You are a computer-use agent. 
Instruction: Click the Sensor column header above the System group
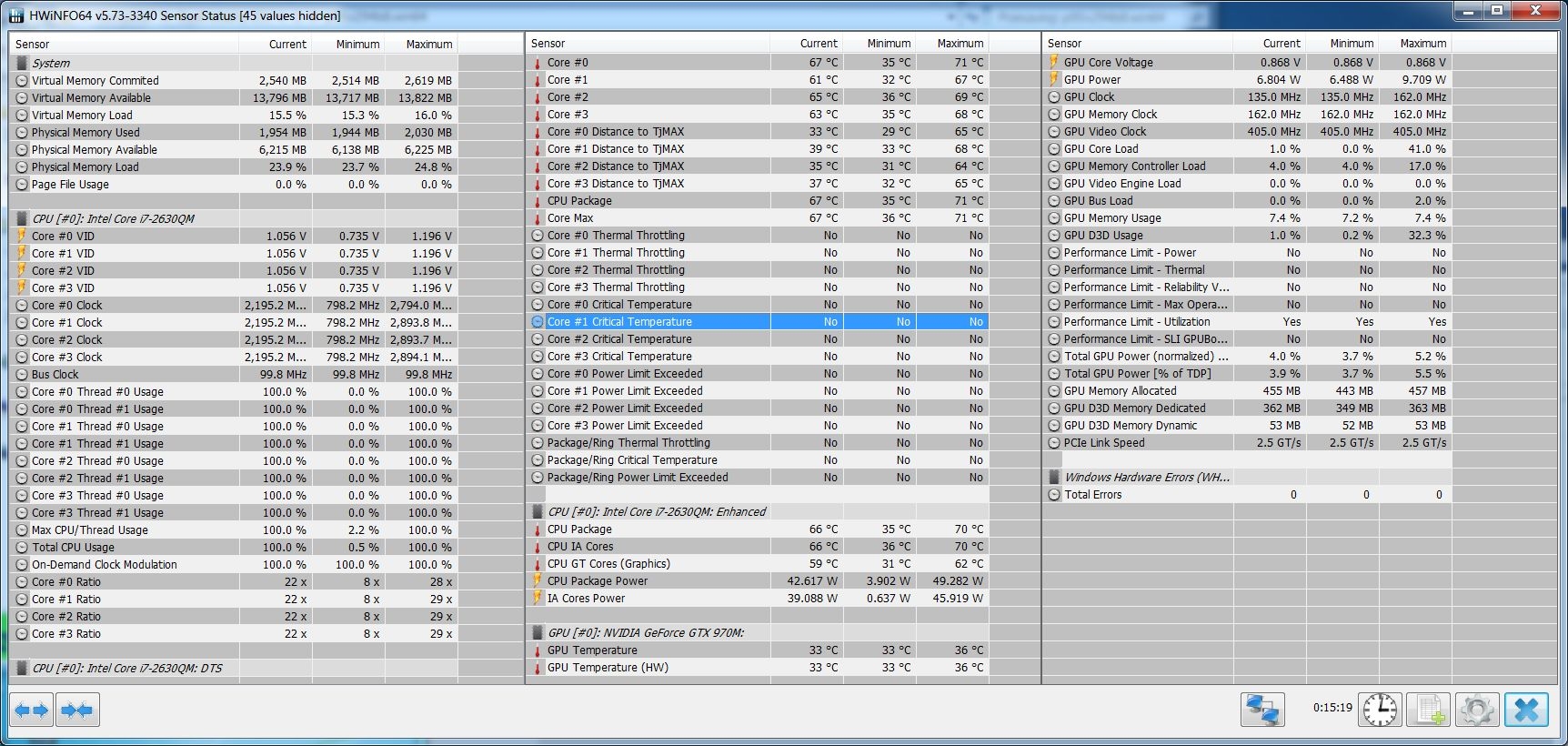point(124,44)
